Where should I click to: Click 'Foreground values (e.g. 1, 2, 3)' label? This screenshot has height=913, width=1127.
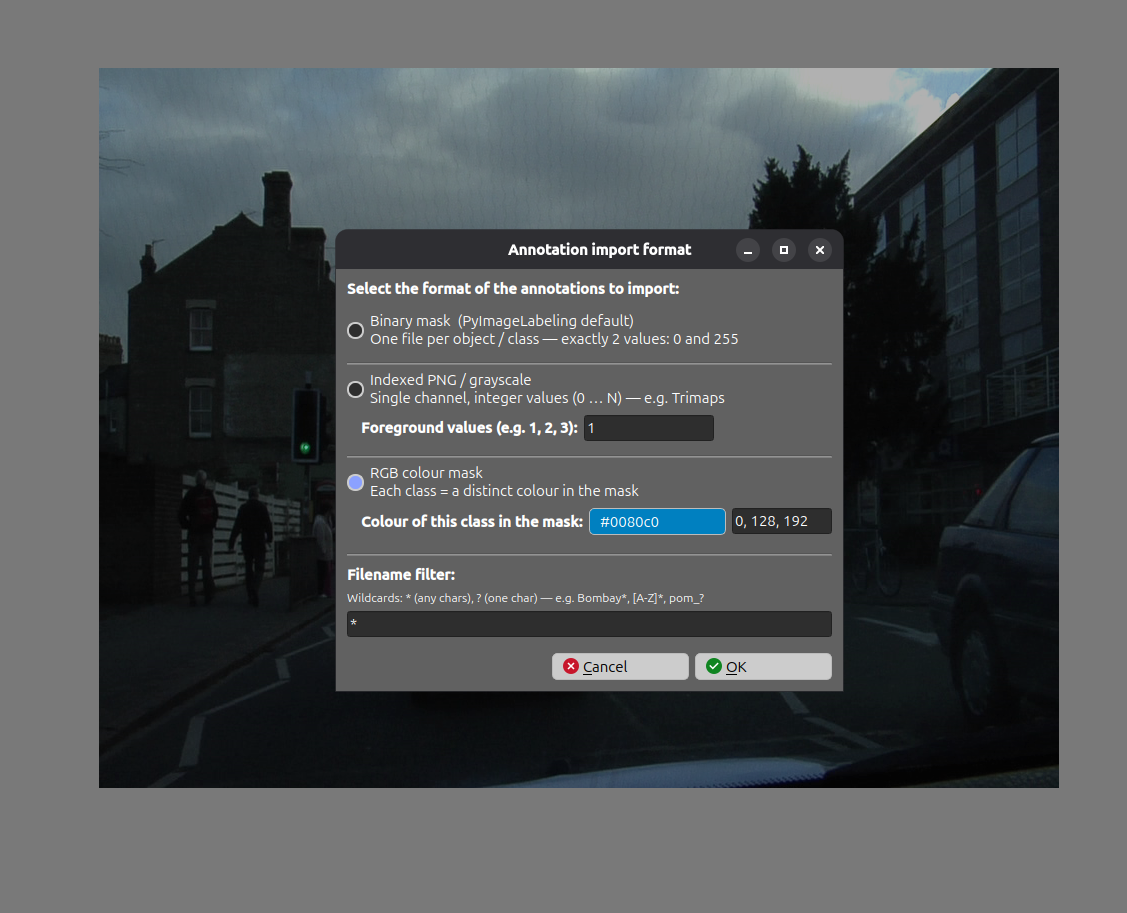coord(469,428)
